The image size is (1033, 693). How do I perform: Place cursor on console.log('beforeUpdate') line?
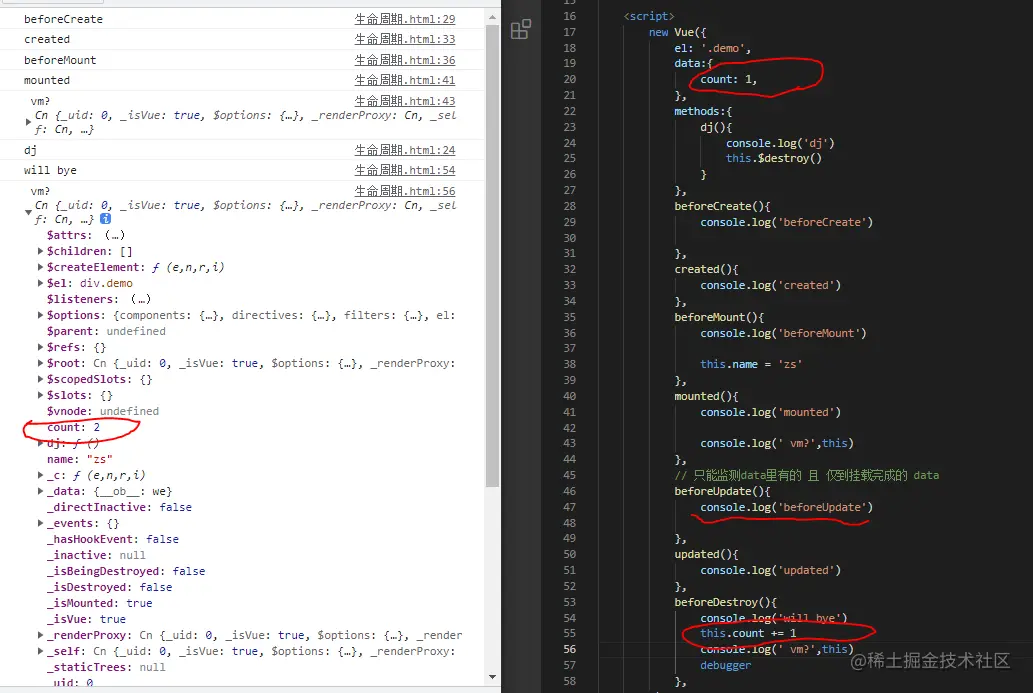pyautogui.click(x=787, y=507)
